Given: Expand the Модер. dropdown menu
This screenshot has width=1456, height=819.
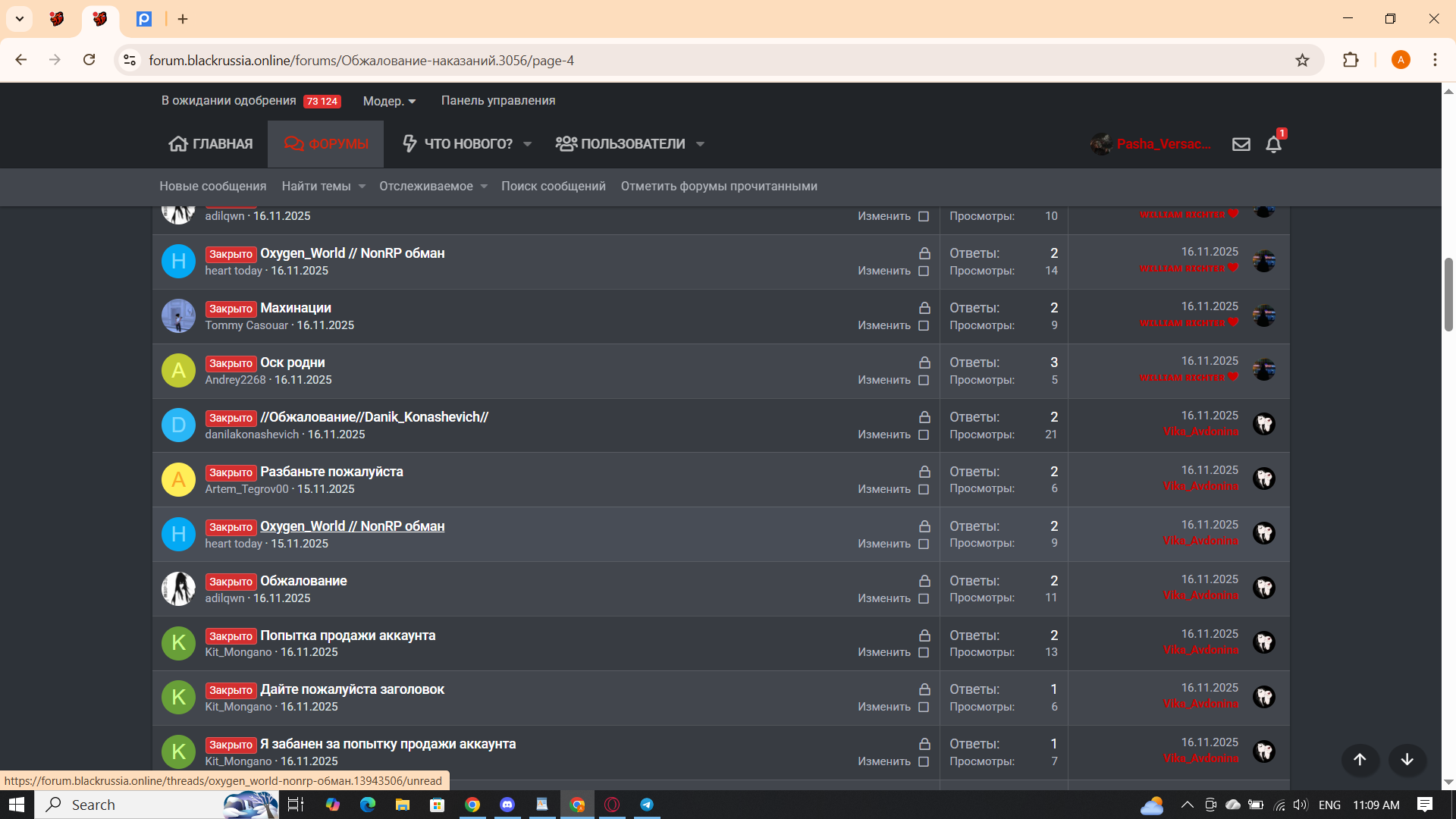Looking at the screenshot, I should pos(389,101).
